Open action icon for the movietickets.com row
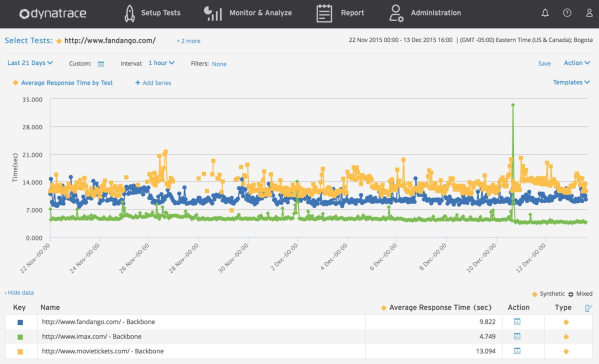599x364 pixels. (517, 351)
